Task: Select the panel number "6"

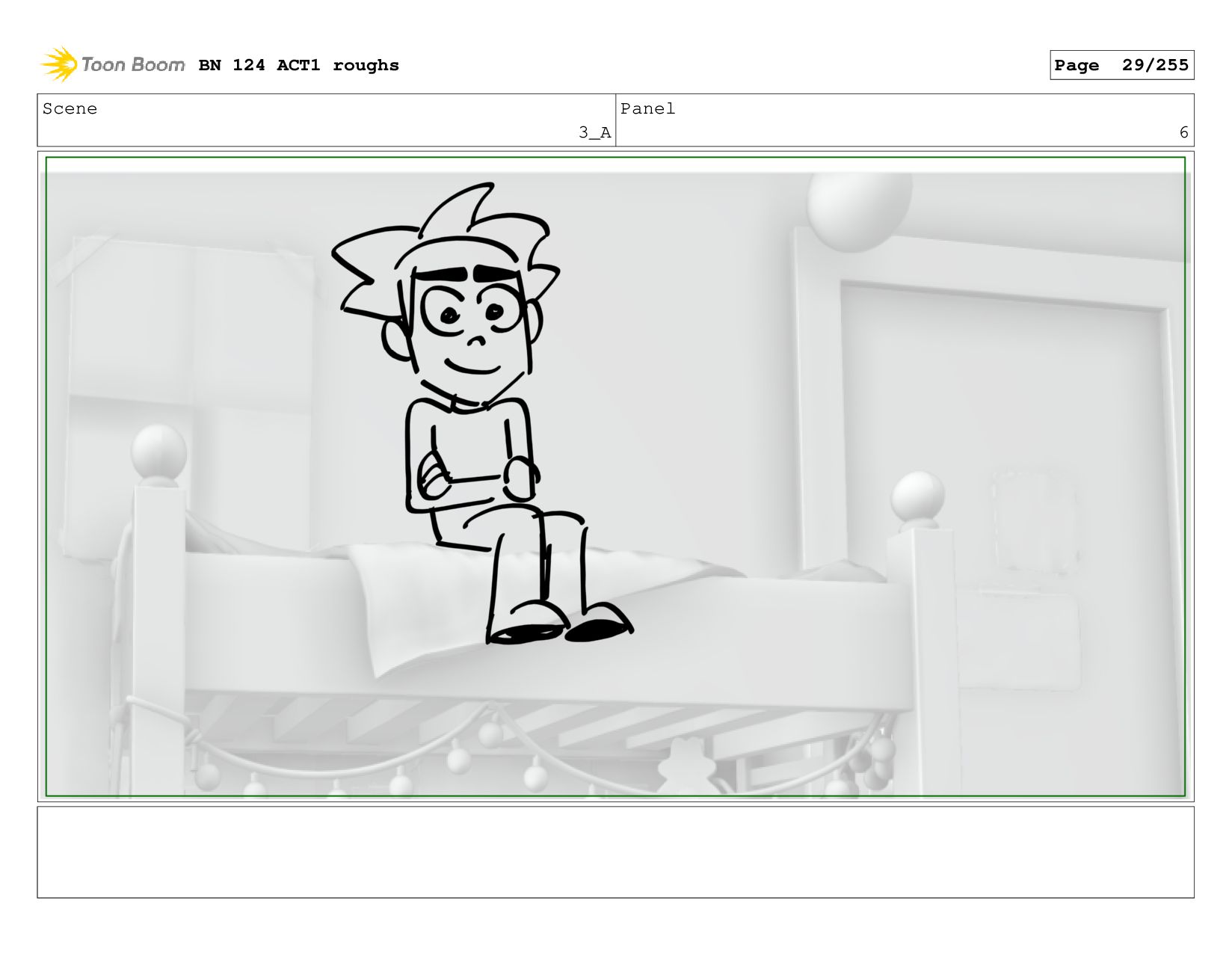Action: click(x=1183, y=132)
